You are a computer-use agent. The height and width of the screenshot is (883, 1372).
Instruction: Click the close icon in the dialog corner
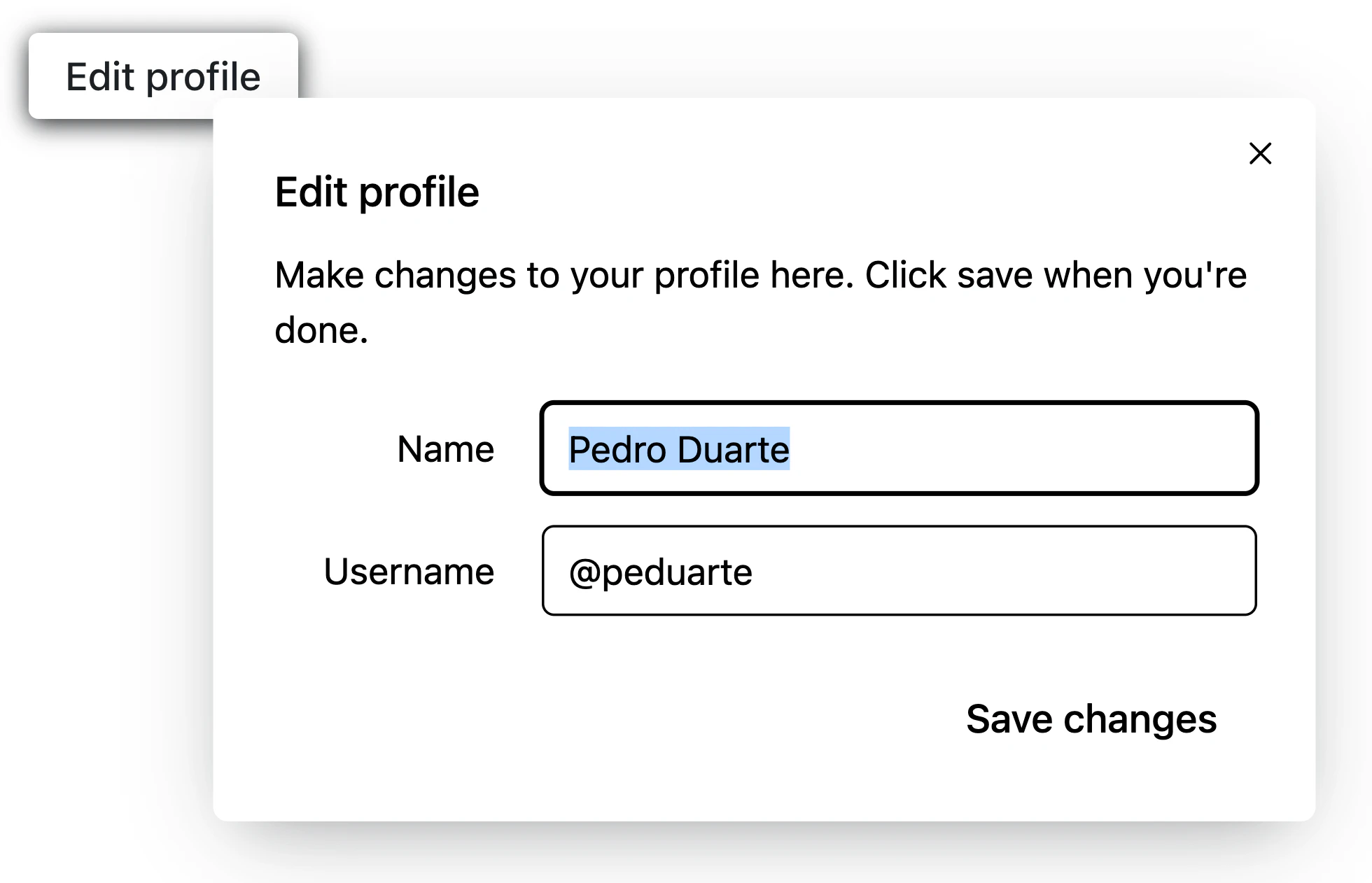coord(1260,154)
